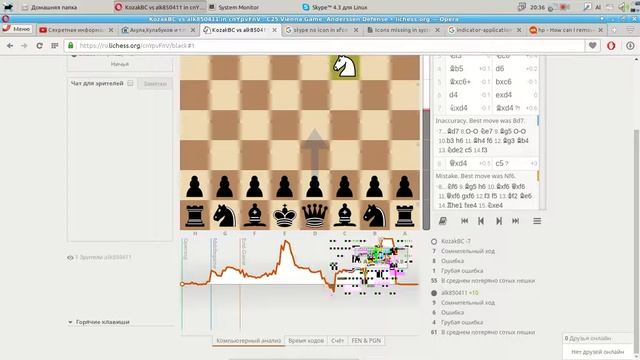
Task: Click the red Opera icon in the toolbar
Action: point(611,46)
